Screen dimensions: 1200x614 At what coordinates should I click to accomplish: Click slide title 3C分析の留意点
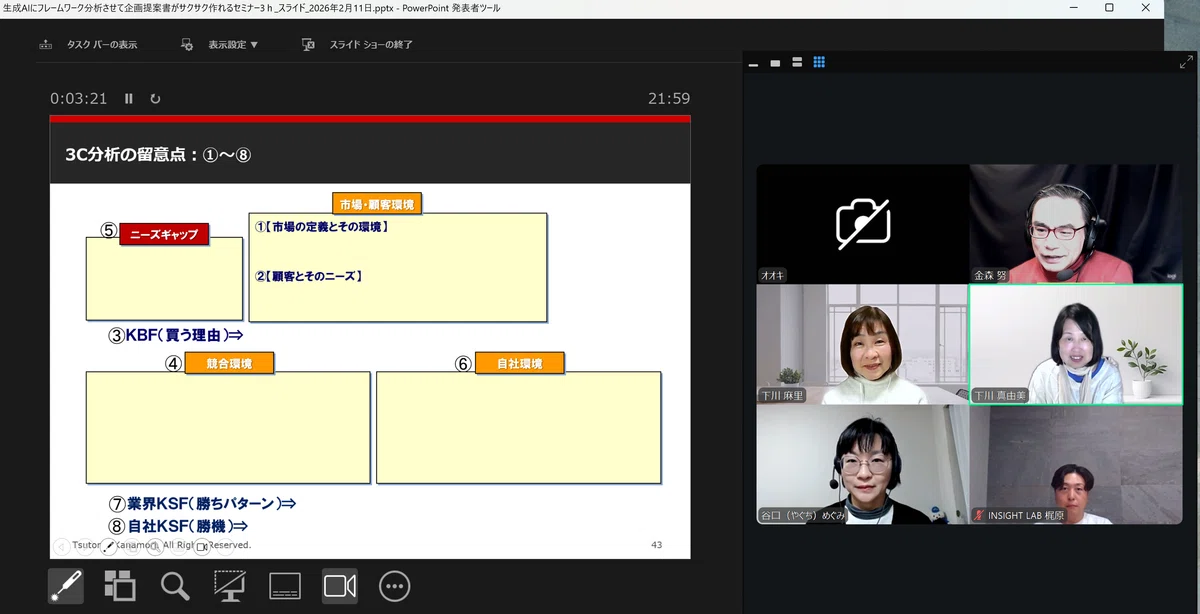tap(157, 155)
